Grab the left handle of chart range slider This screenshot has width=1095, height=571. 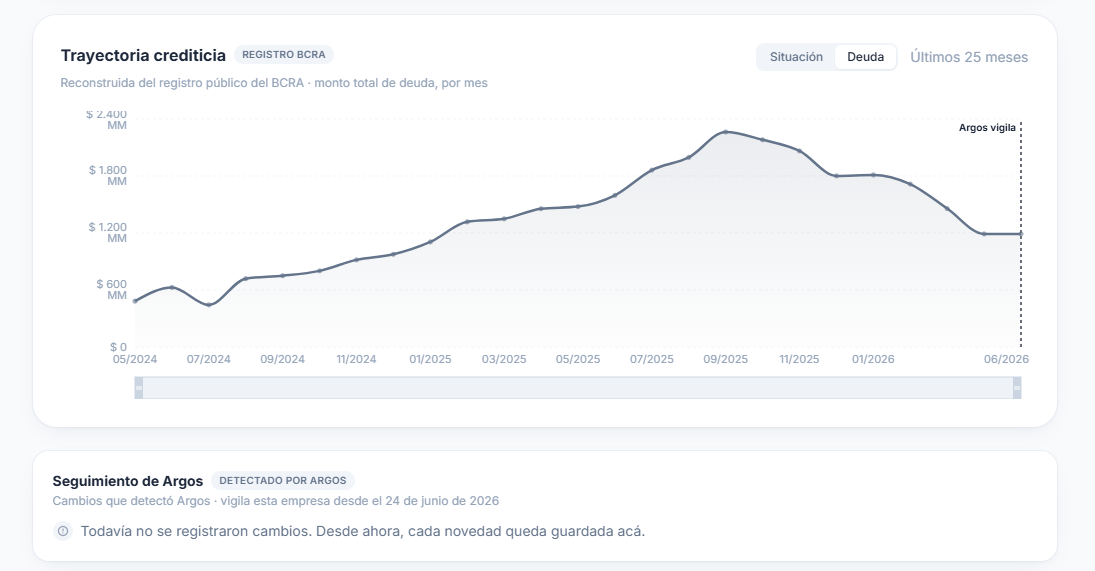point(139,388)
